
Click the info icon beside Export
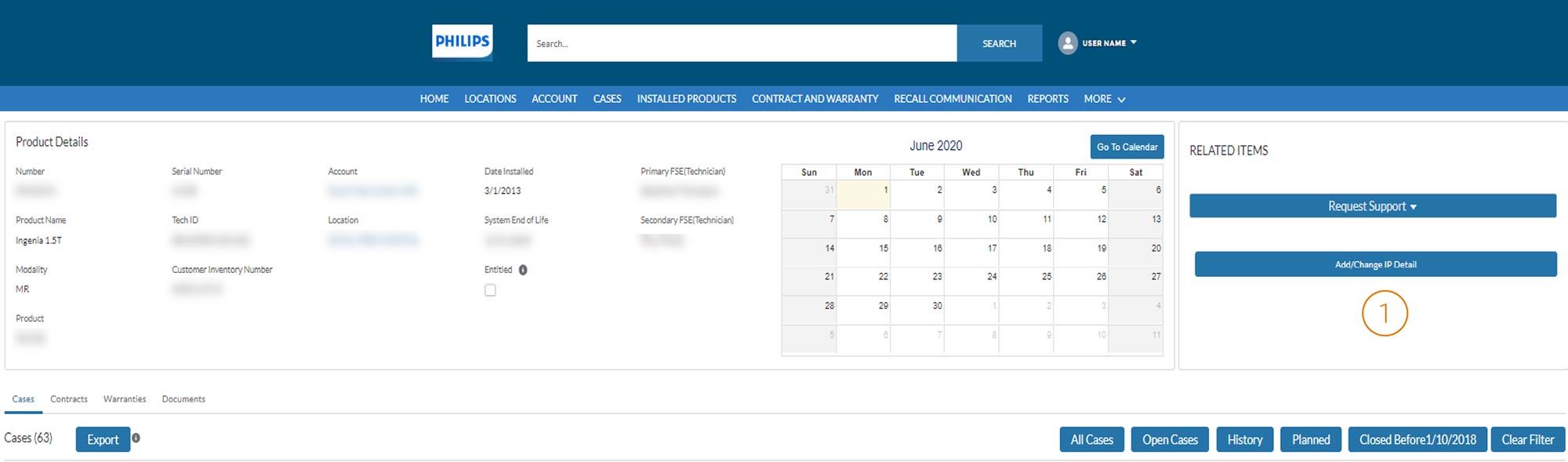coord(136,438)
